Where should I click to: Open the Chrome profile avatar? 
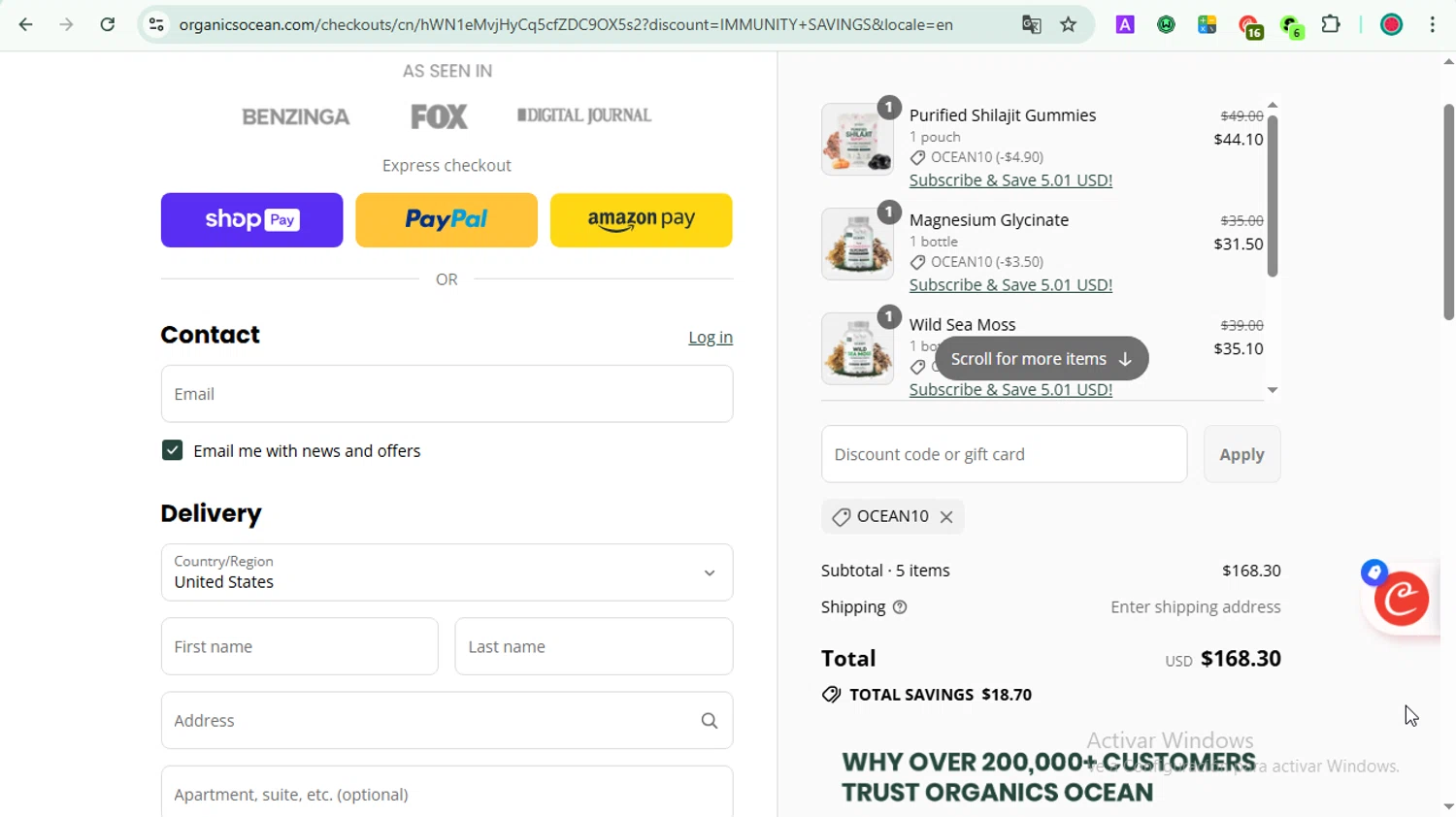point(1392,24)
